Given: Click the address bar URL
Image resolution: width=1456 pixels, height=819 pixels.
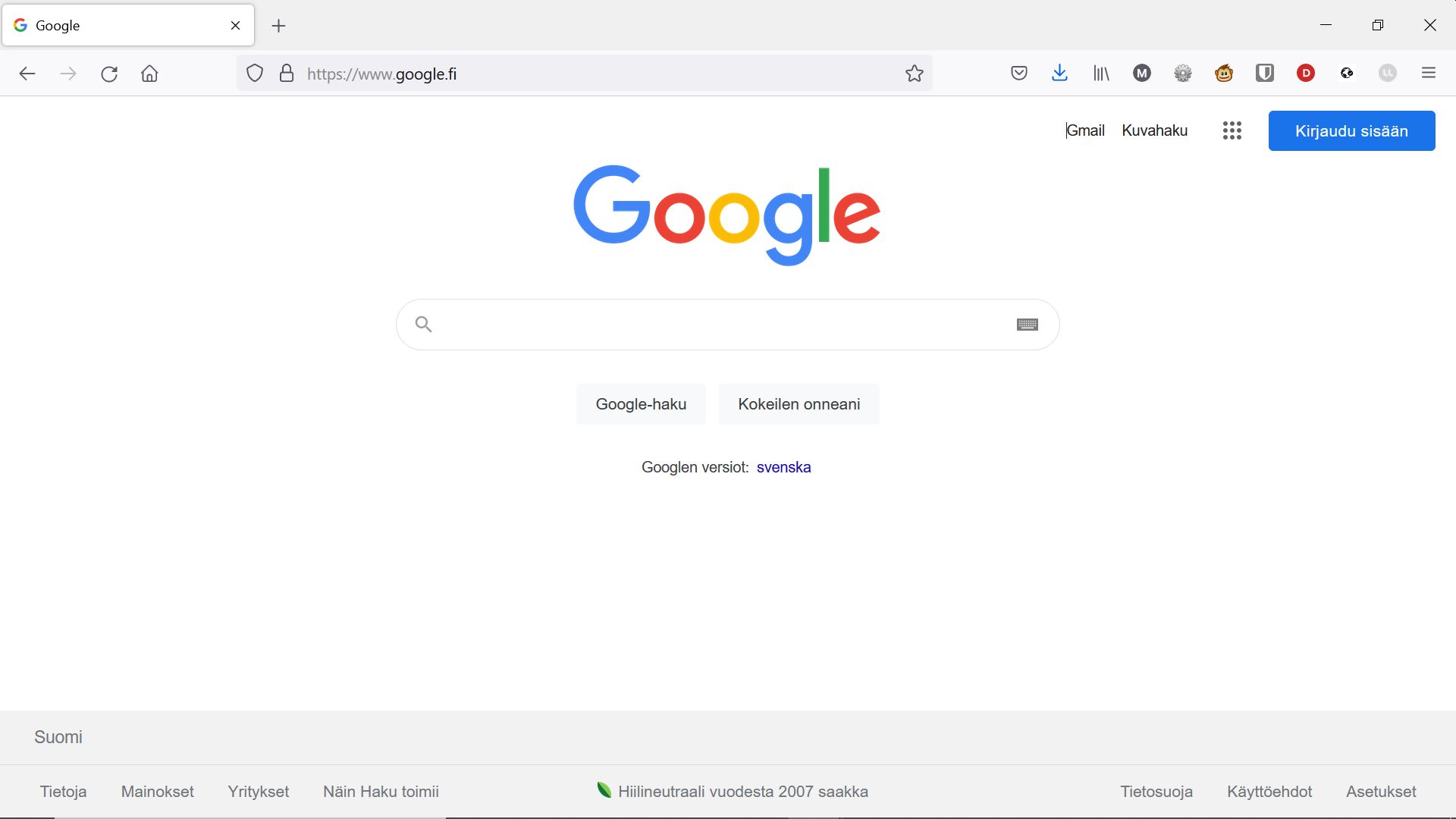Looking at the screenshot, I should 381,74.
